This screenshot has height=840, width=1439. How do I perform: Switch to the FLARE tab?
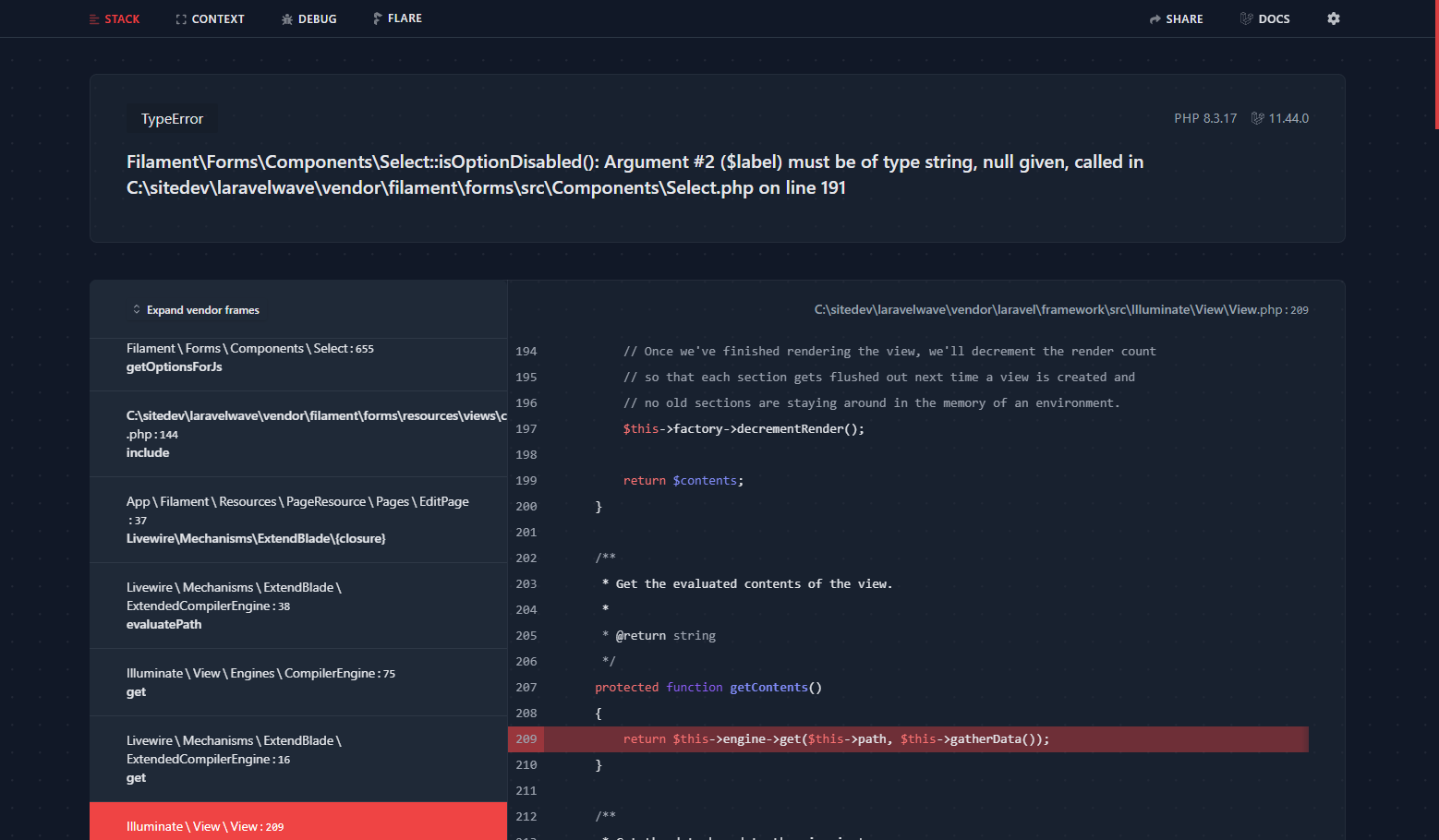click(x=397, y=18)
